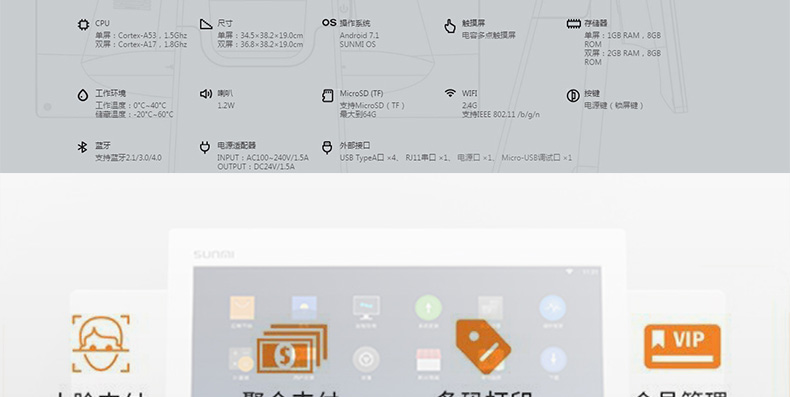Click the 尺寸 dimension triangle icon
Screen dimensions: 790x397
[x=206, y=24]
